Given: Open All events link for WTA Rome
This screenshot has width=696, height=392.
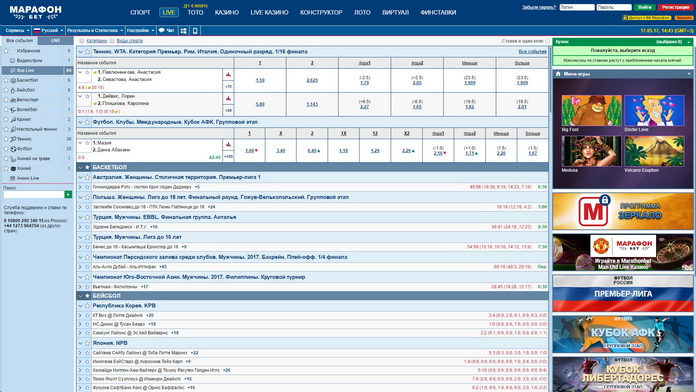Looking at the screenshot, I should click(533, 51).
